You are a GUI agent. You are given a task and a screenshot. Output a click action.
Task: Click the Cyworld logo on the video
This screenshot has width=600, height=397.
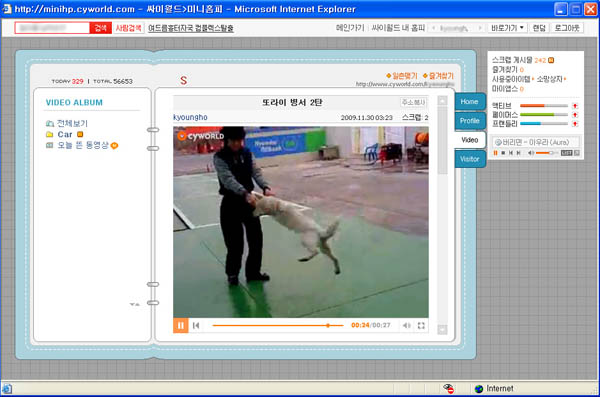pyautogui.click(x=201, y=136)
